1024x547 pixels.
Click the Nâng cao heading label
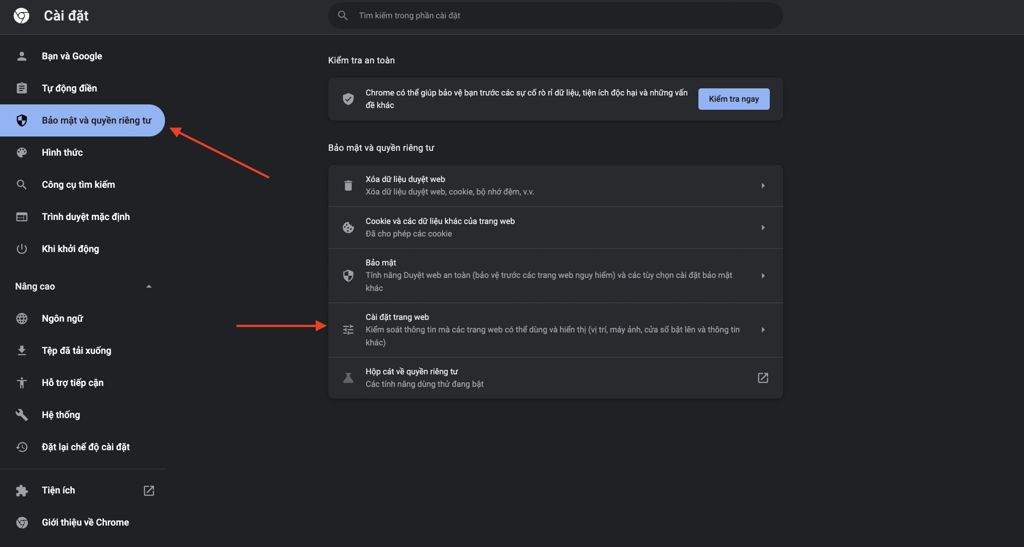point(35,287)
